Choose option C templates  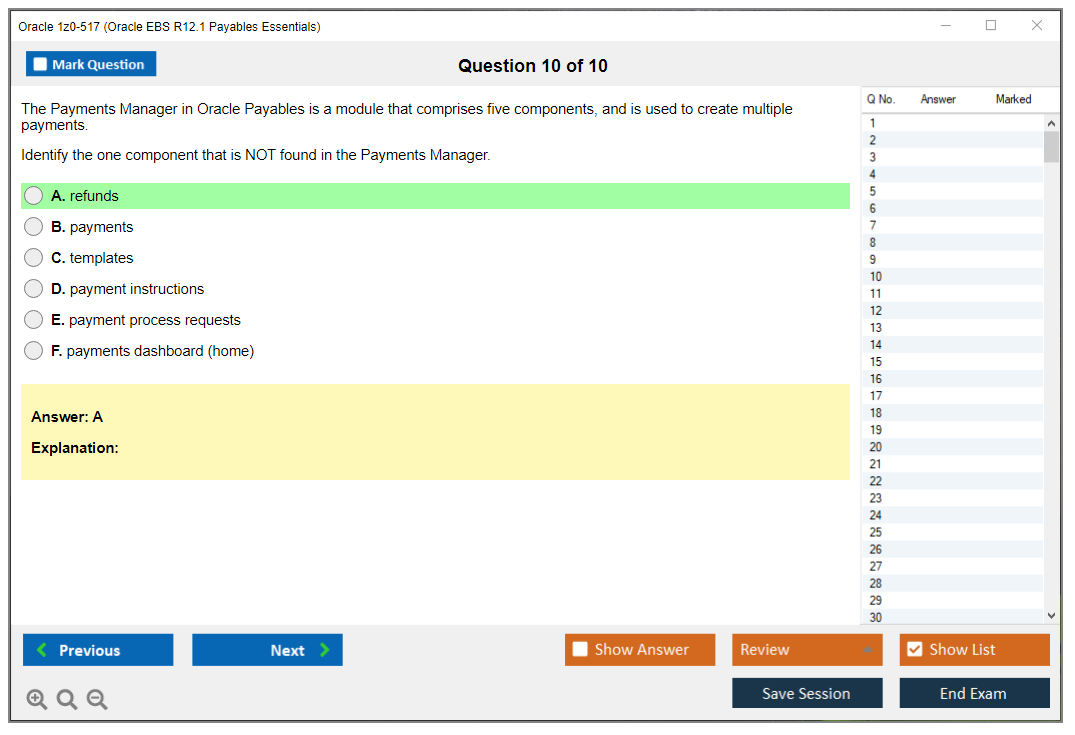[x=34, y=258]
